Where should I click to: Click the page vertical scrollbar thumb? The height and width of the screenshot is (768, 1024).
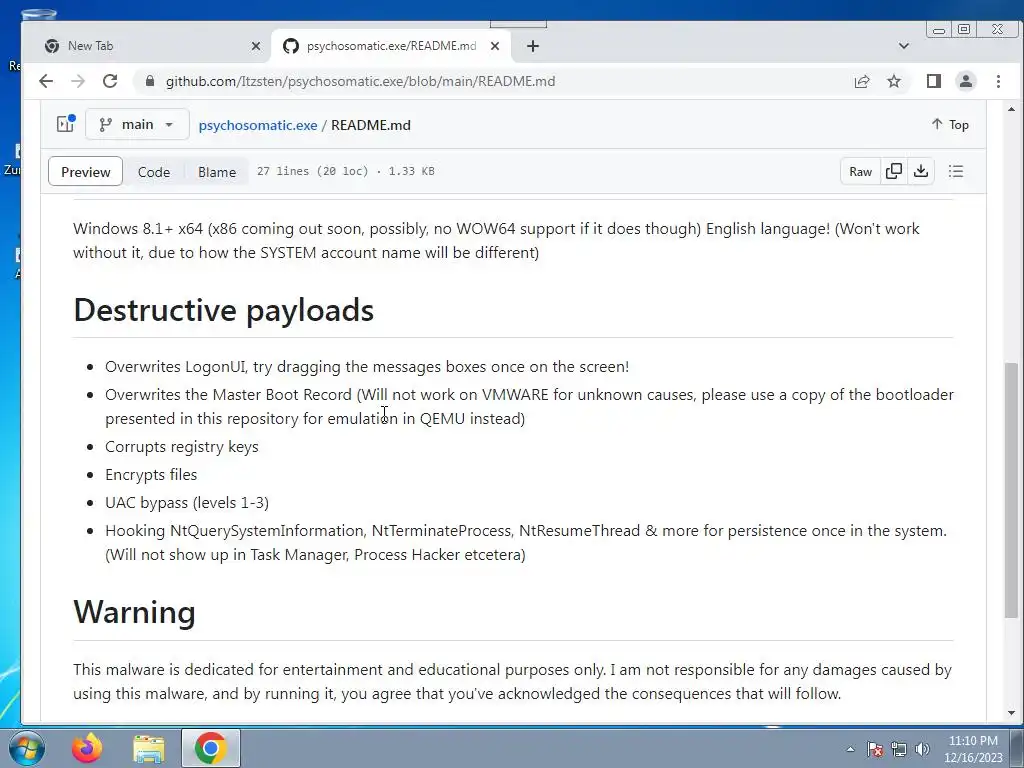pos(1011,490)
